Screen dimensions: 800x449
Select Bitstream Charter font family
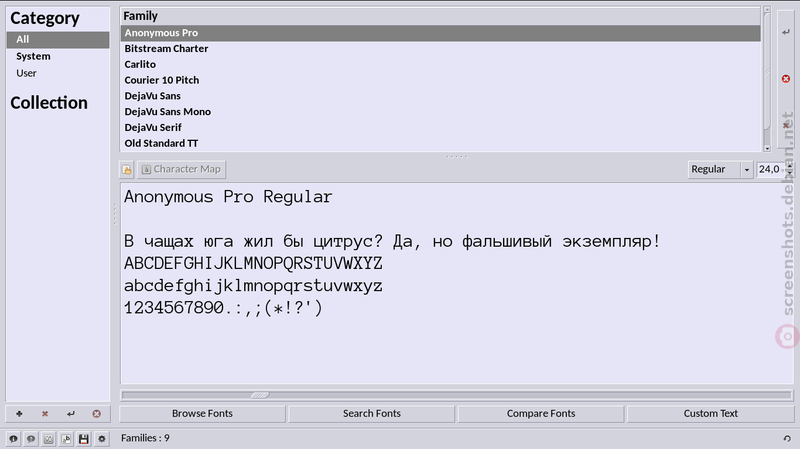click(x=440, y=48)
